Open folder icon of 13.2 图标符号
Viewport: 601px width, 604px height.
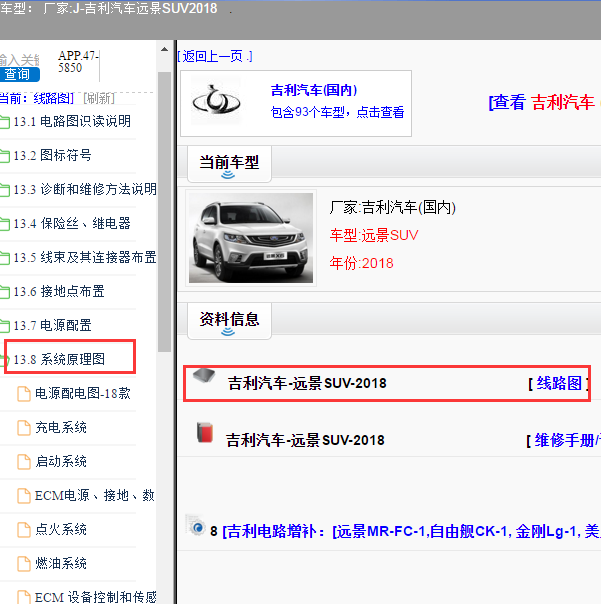pyautogui.click(x=5, y=156)
